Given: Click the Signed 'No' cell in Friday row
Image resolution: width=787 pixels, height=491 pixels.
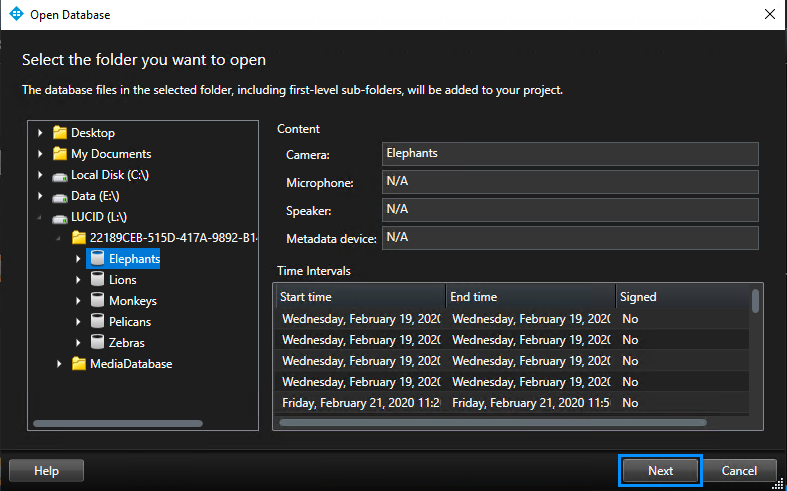Looking at the screenshot, I should (630, 403).
